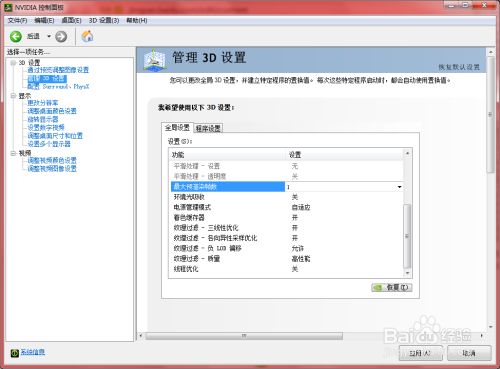This screenshot has height=369, width=500.
Task: Open the 文件(F) menu
Action: (17, 21)
